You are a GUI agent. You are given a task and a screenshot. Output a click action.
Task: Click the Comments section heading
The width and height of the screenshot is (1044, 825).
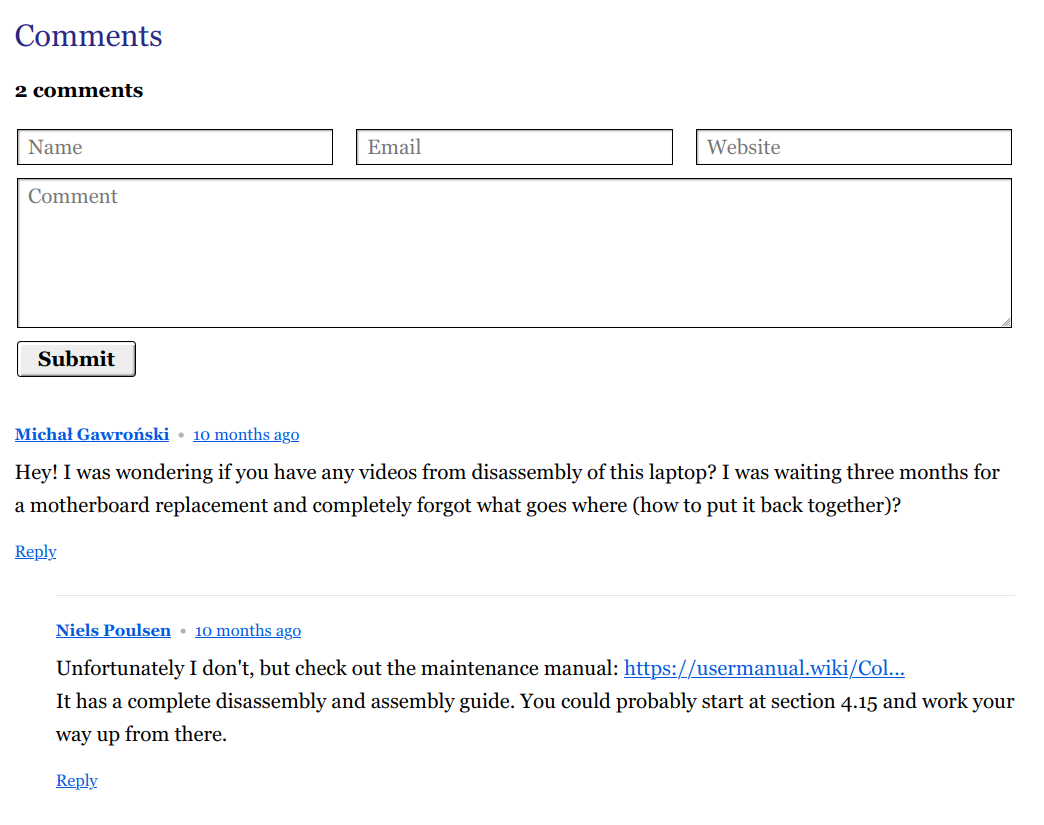click(89, 36)
